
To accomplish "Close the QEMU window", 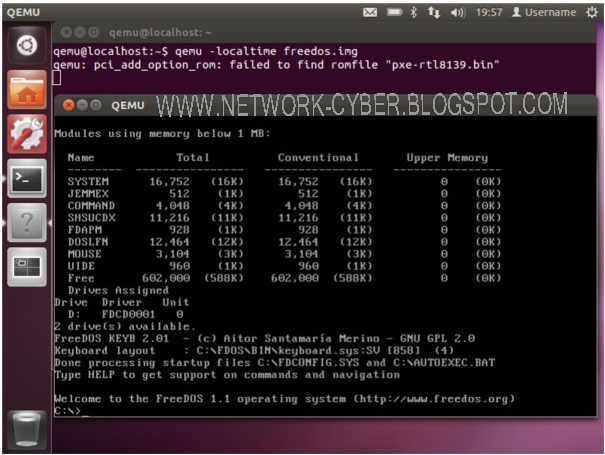I will (x=69, y=105).
